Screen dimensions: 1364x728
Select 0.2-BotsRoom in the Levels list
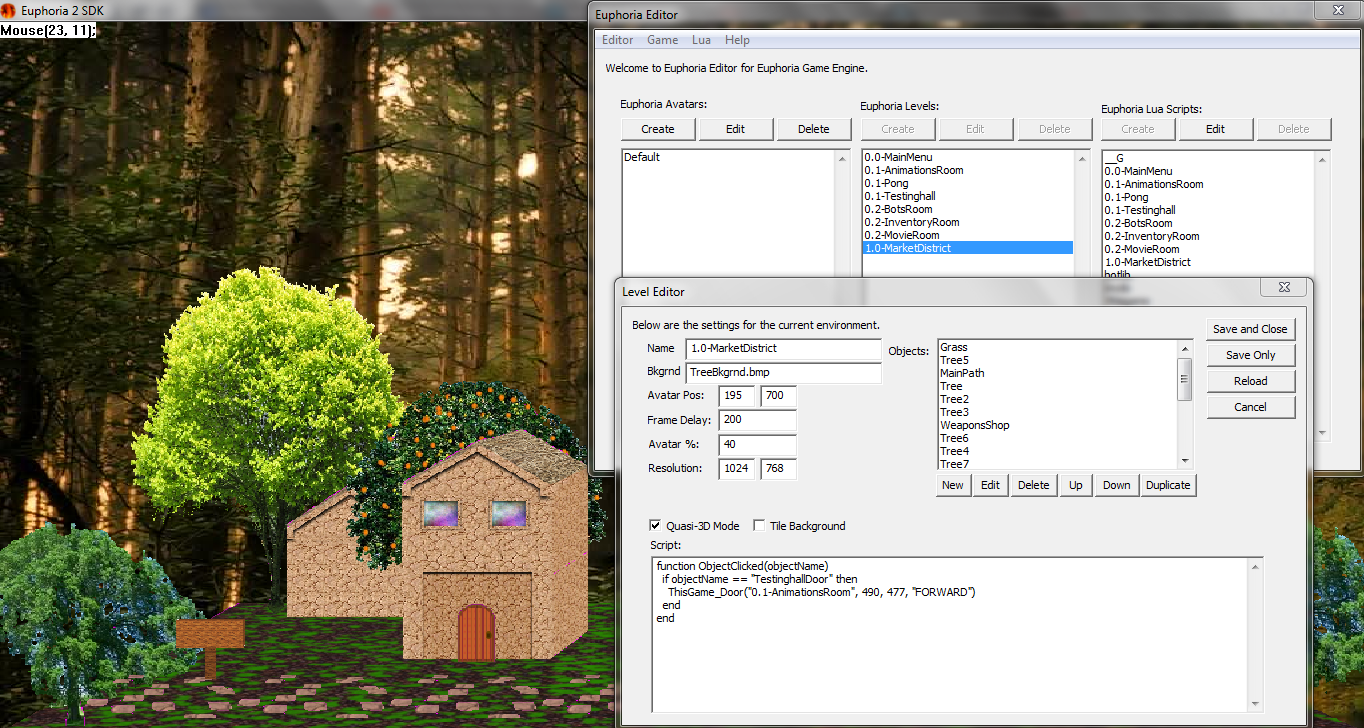pyautogui.click(x=968, y=209)
